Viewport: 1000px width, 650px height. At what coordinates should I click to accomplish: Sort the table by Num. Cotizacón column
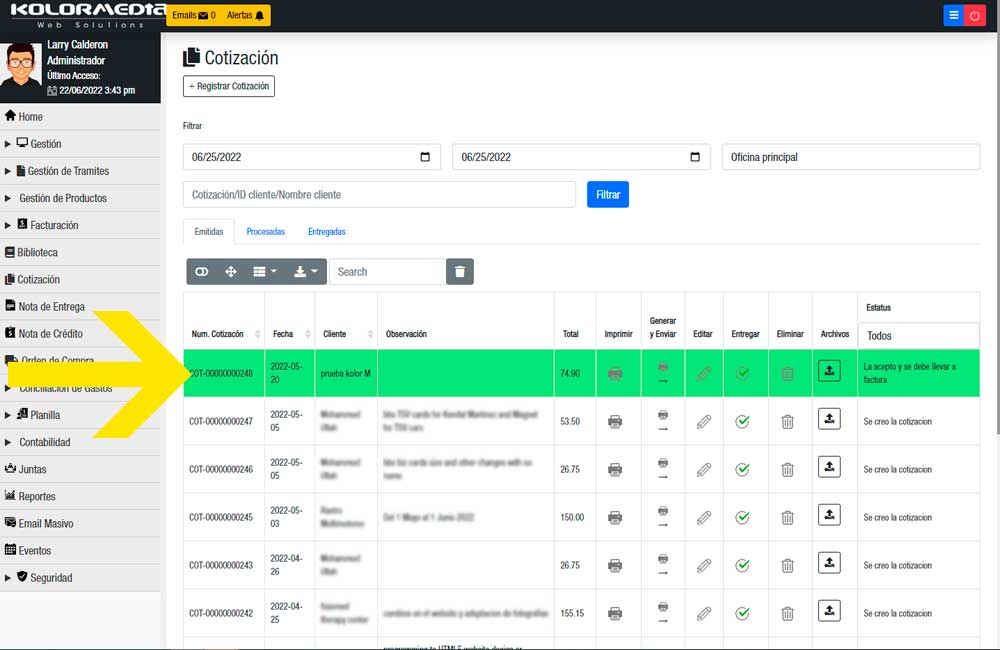(224, 334)
